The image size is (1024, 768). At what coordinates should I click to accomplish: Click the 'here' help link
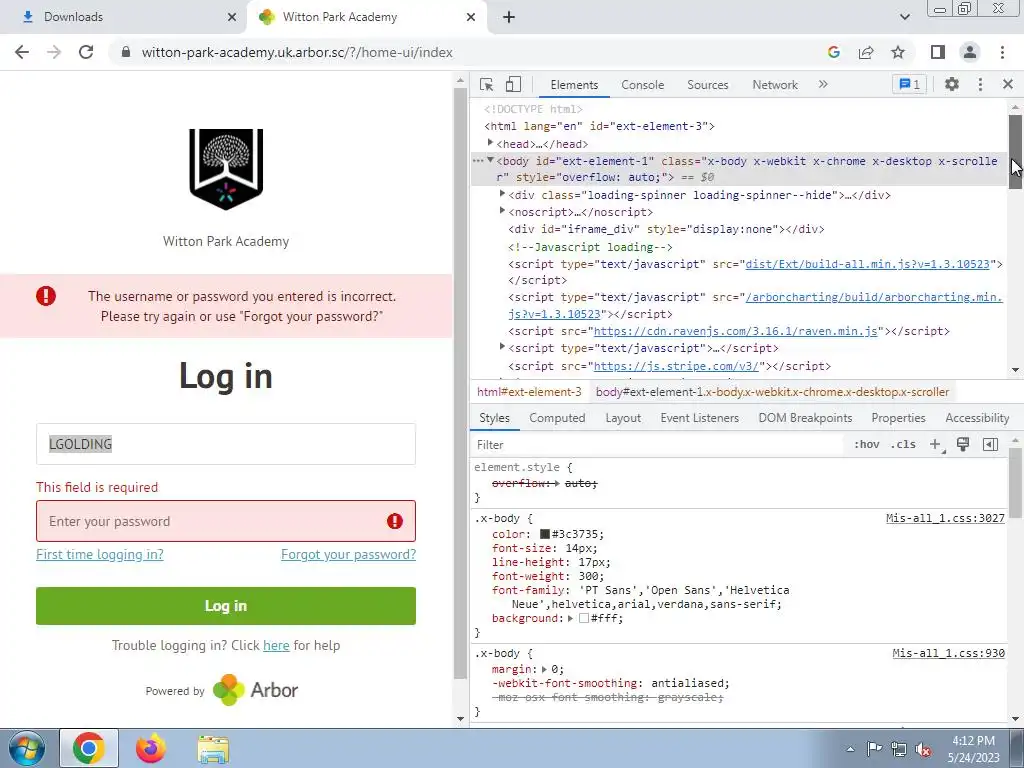click(x=276, y=645)
